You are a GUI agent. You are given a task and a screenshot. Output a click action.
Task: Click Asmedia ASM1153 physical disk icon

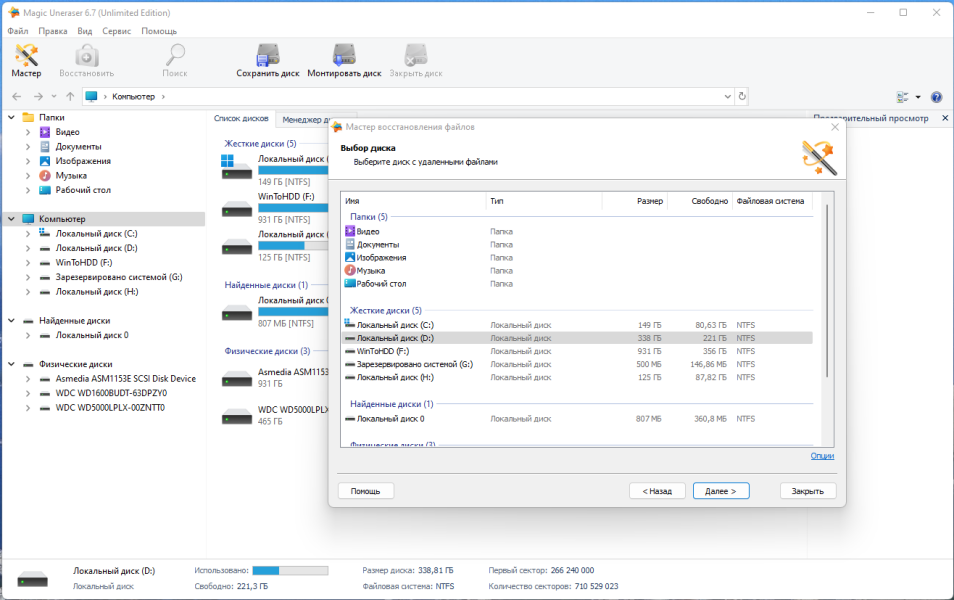[237, 378]
